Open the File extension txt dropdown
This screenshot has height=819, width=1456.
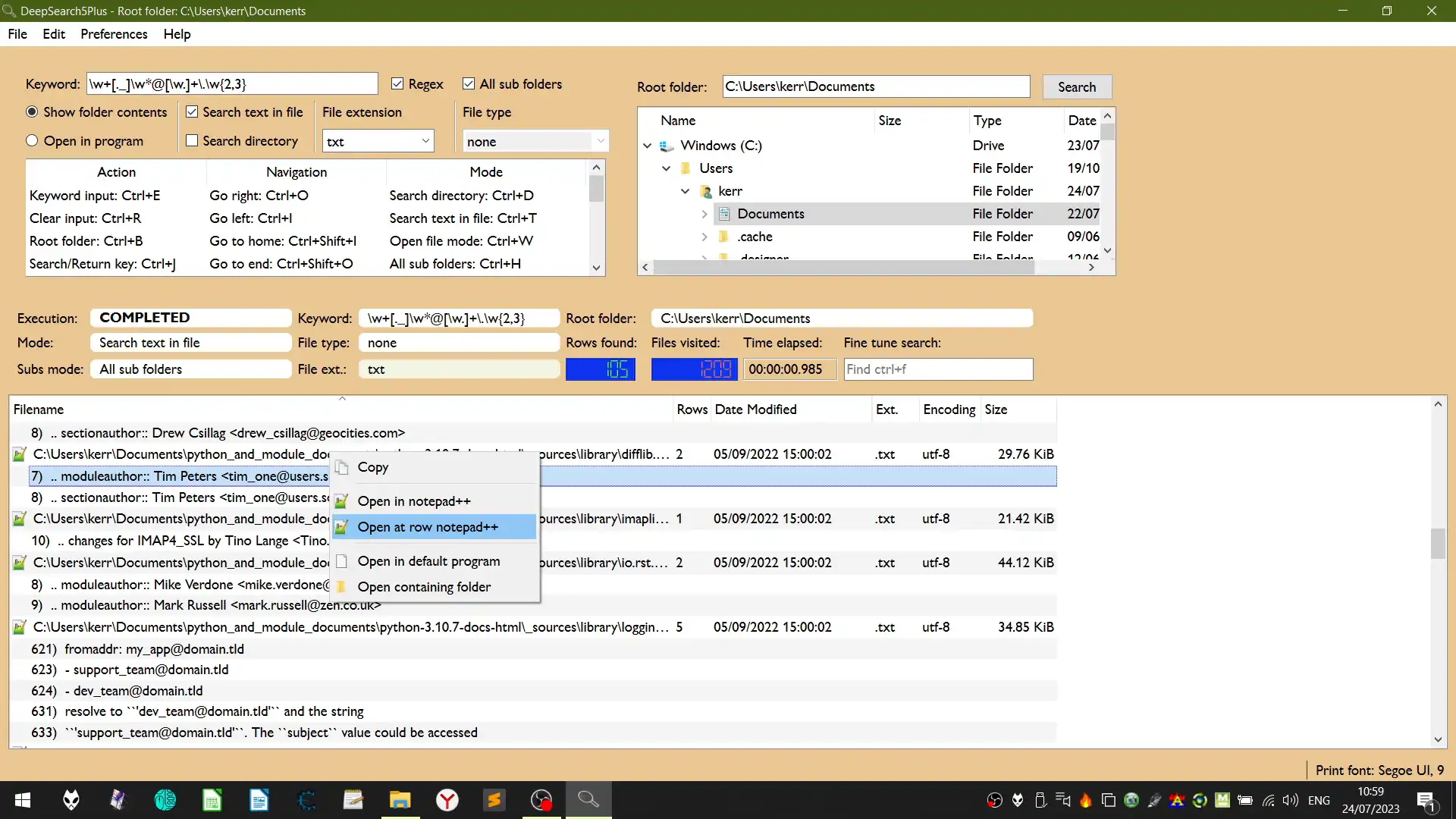(378, 141)
